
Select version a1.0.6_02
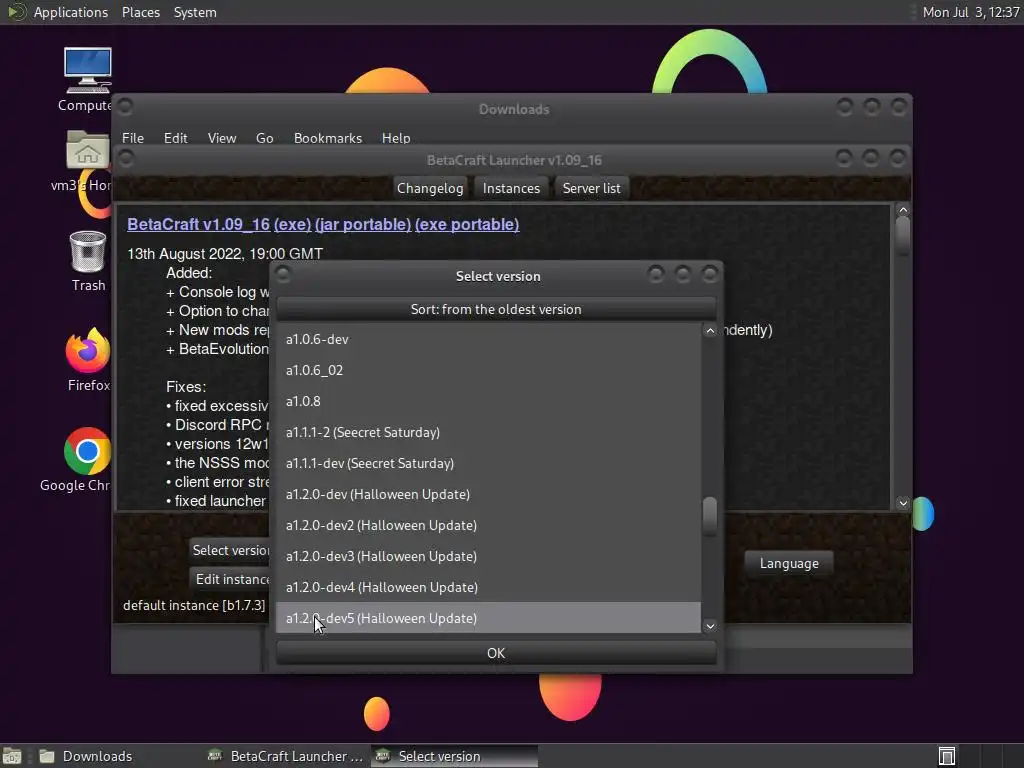coord(488,370)
